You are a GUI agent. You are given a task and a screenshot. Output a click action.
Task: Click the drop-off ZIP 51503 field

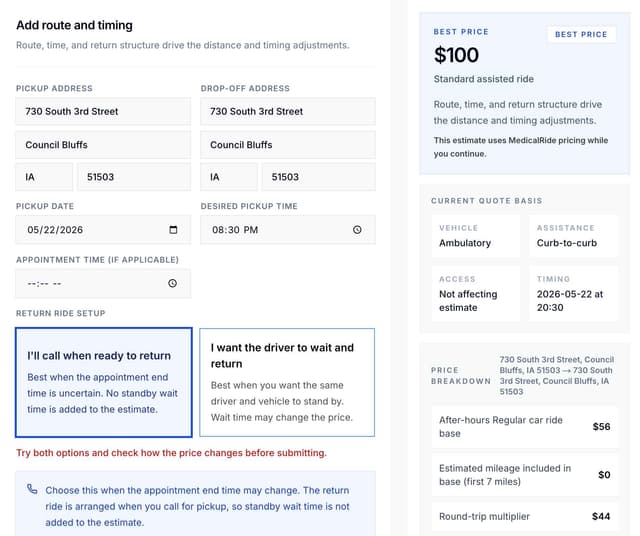point(318,177)
